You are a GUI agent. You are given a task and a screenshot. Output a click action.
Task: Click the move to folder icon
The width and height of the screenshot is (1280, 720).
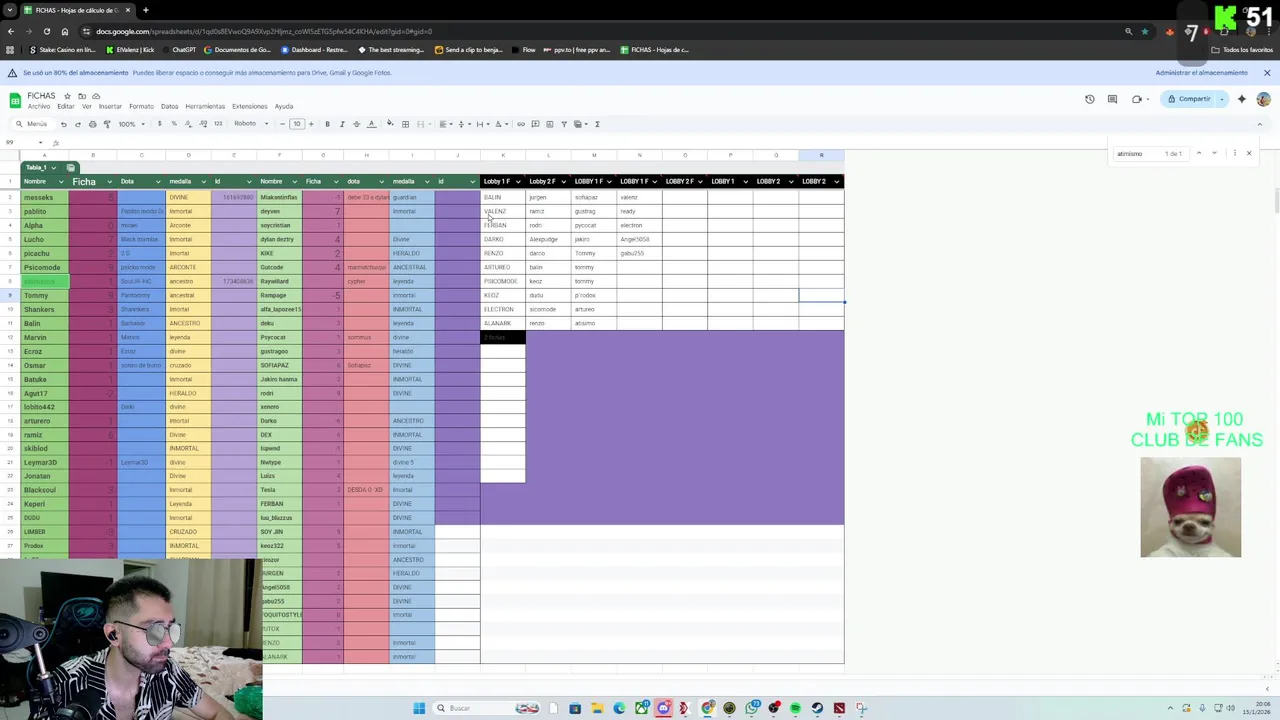(82, 96)
